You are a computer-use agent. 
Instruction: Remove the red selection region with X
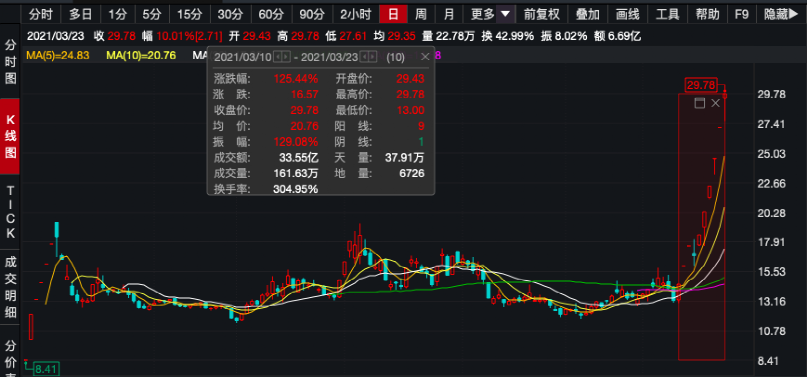715,103
